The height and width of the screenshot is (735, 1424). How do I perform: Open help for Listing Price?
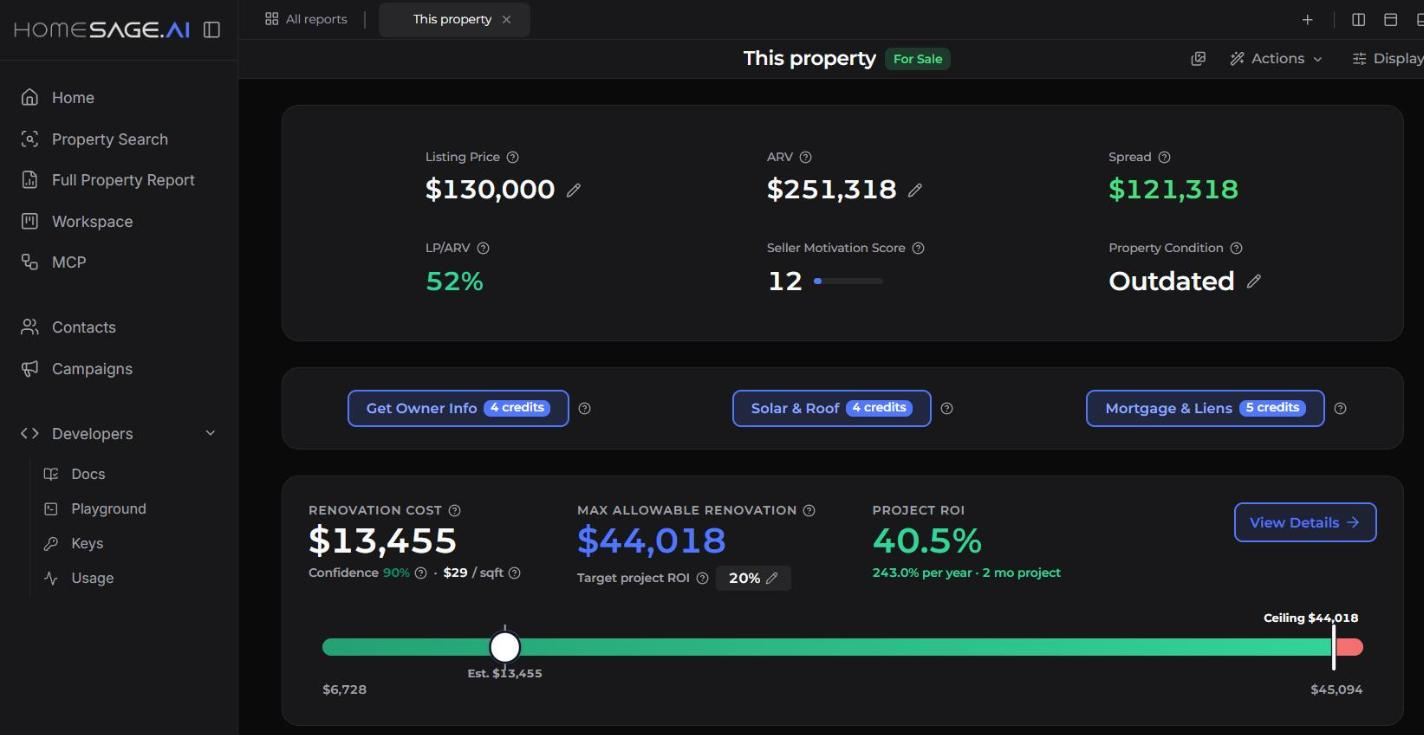click(x=513, y=157)
